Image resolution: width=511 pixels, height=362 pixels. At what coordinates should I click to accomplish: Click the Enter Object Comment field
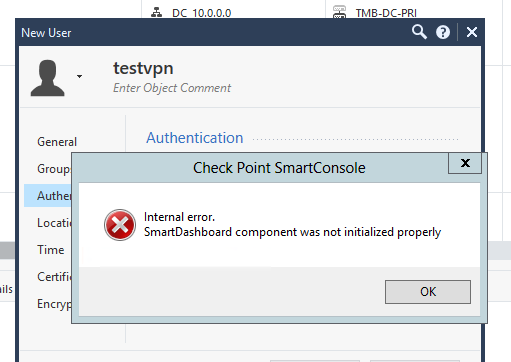click(x=172, y=88)
